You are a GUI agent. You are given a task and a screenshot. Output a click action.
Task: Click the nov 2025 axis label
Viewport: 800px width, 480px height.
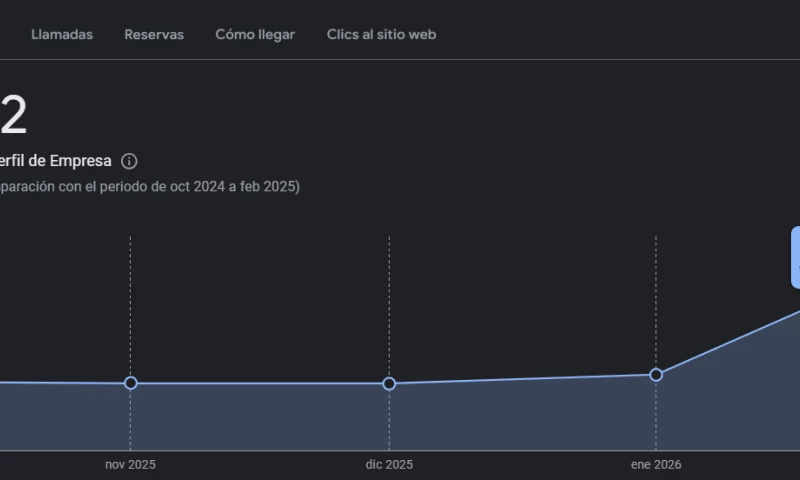pyautogui.click(x=130, y=465)
